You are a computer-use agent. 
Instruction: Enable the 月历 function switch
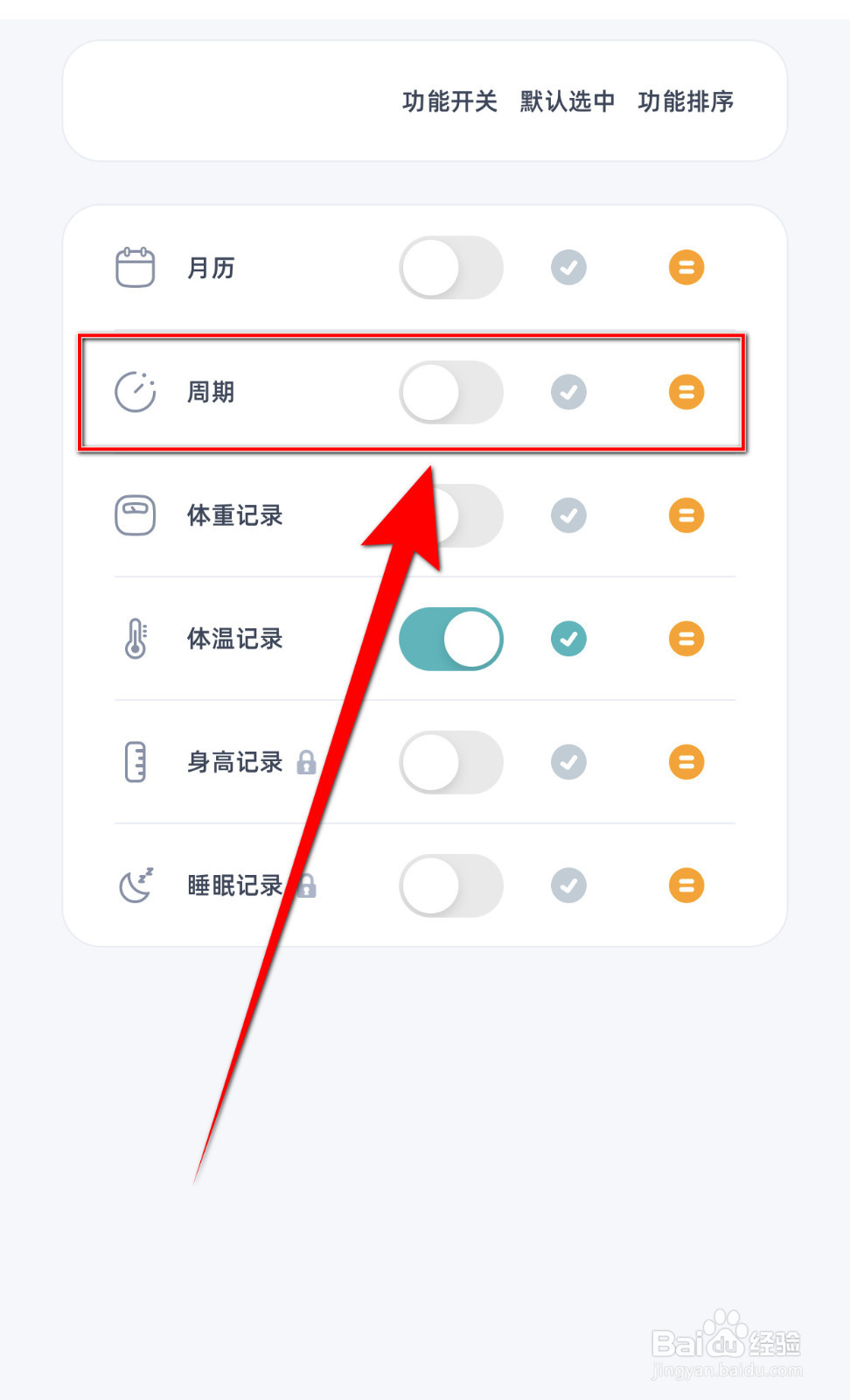tap(450, 267)
